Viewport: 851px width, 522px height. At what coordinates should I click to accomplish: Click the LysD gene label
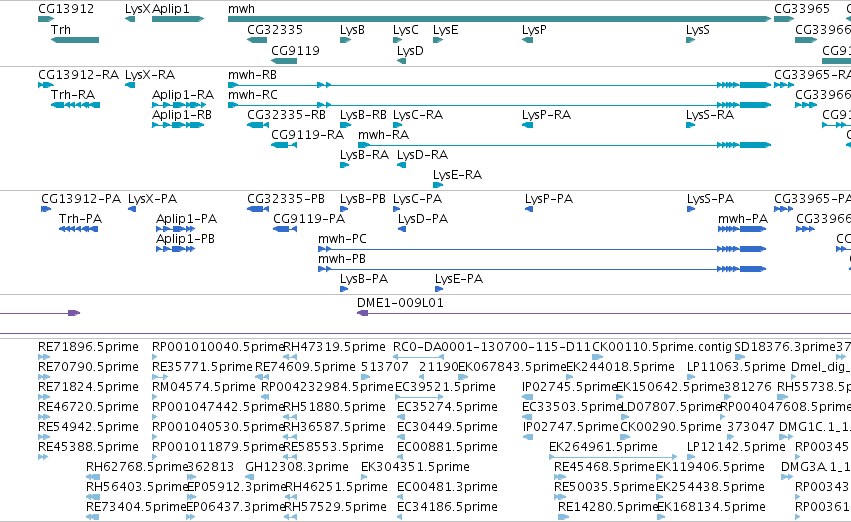(410, 50)
